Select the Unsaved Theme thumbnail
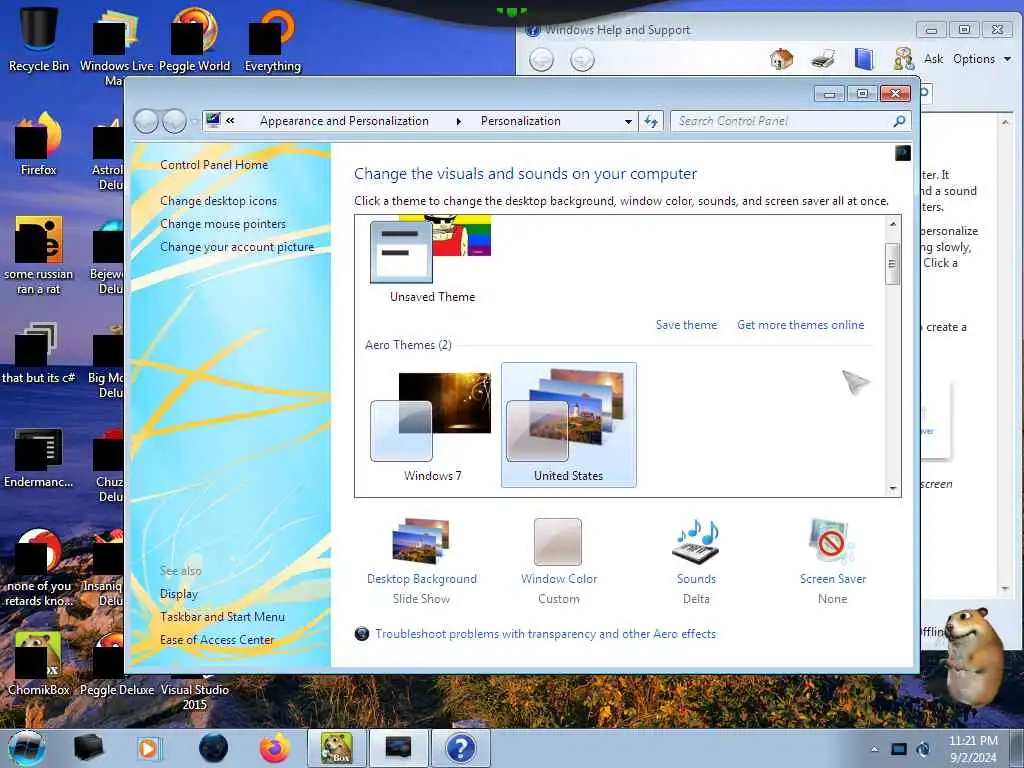1024x768 pixels. [431, 253]
